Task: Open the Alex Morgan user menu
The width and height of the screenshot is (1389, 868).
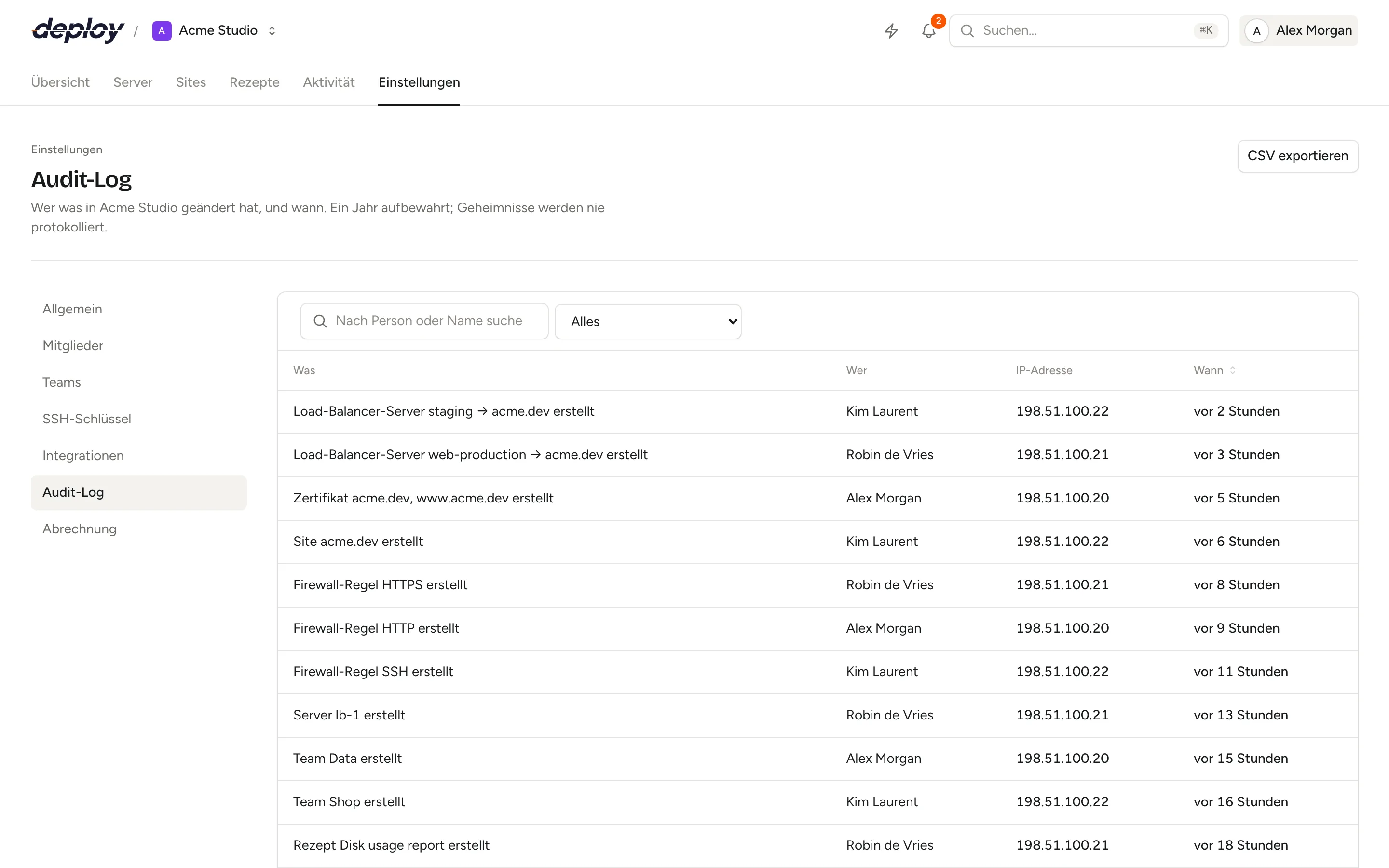Action: click(1298, 30)
